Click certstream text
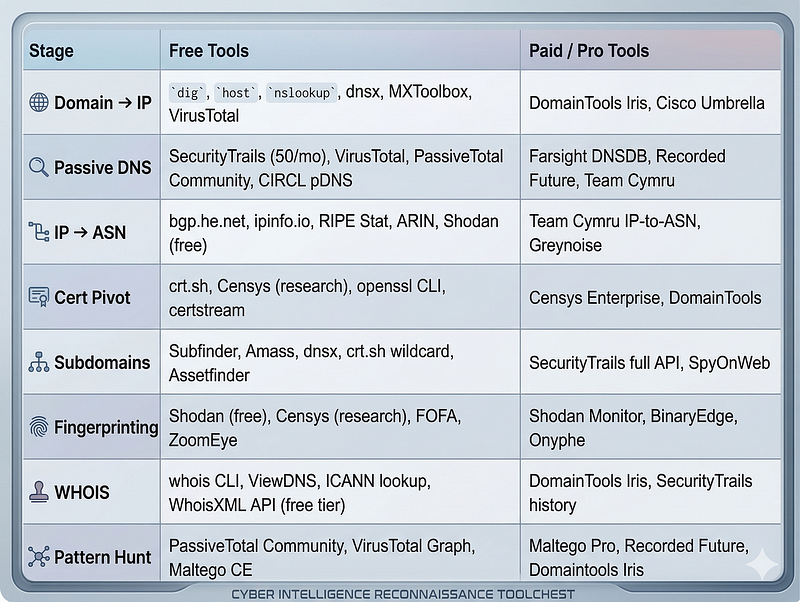 click(207, 310)
